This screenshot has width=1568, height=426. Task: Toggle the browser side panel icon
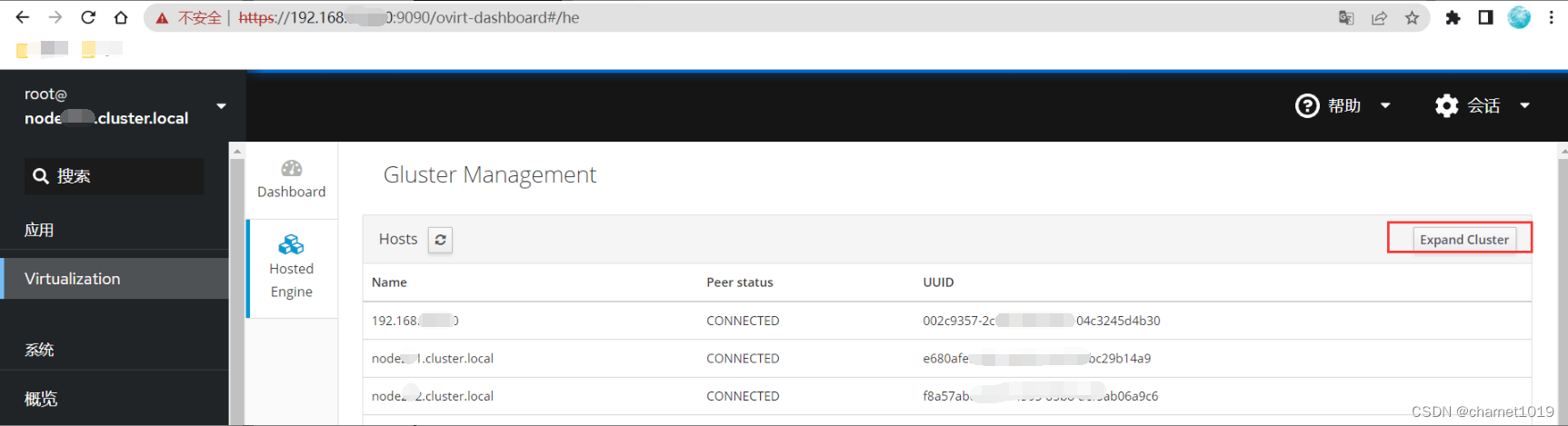click(1485, 18)
